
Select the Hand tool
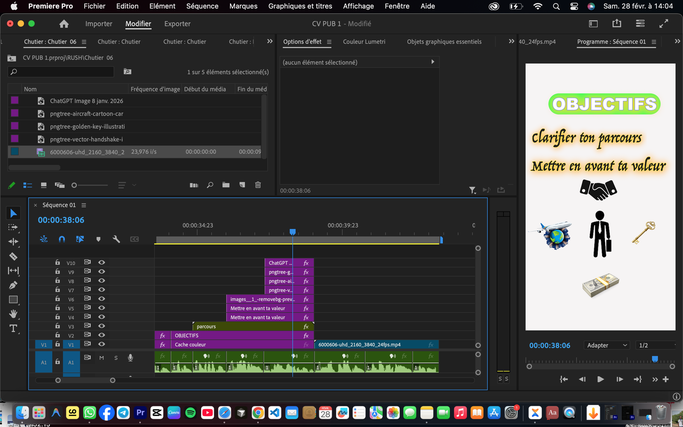(x=13, y=314)
